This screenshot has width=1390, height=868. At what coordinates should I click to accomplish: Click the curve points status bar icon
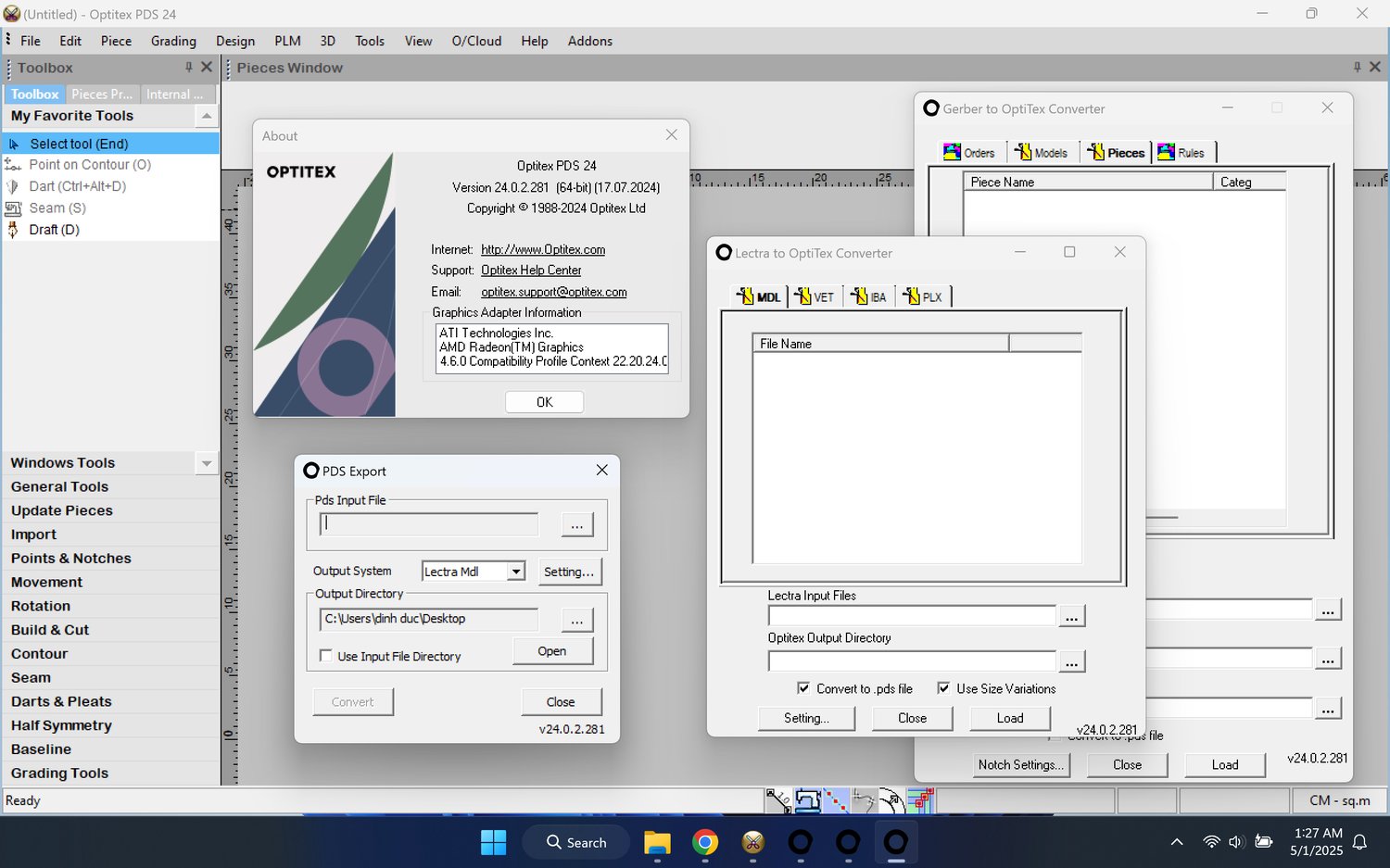tap(864, 800)
